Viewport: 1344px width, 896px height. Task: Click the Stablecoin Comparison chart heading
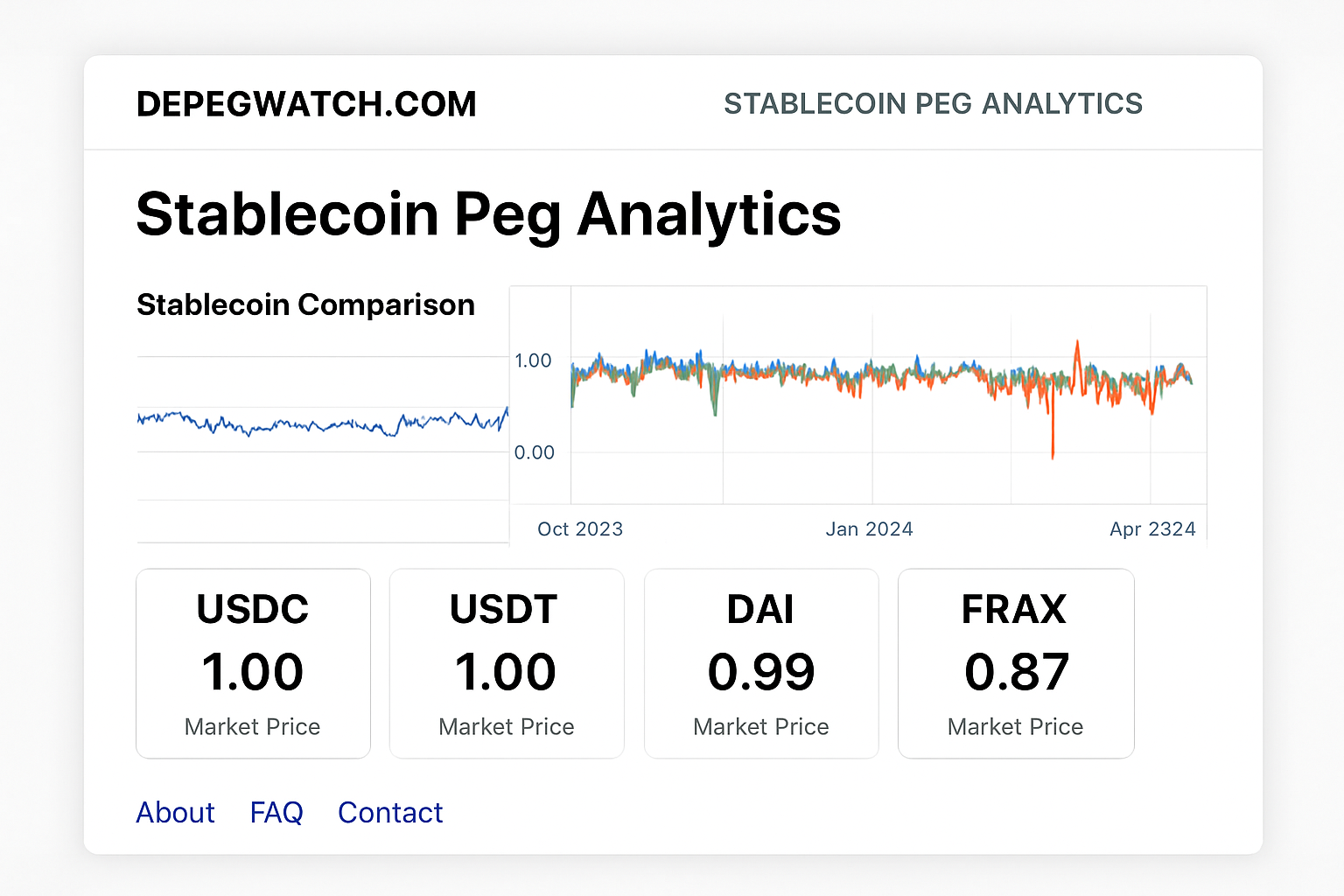305,304
